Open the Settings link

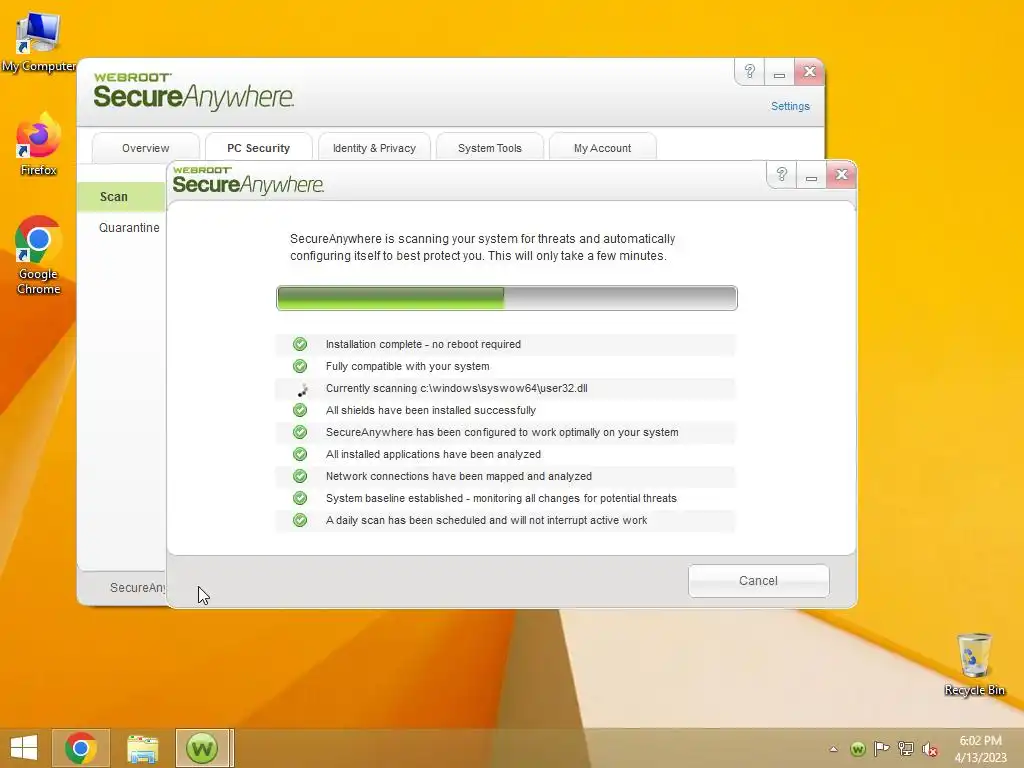coord(790,106)
